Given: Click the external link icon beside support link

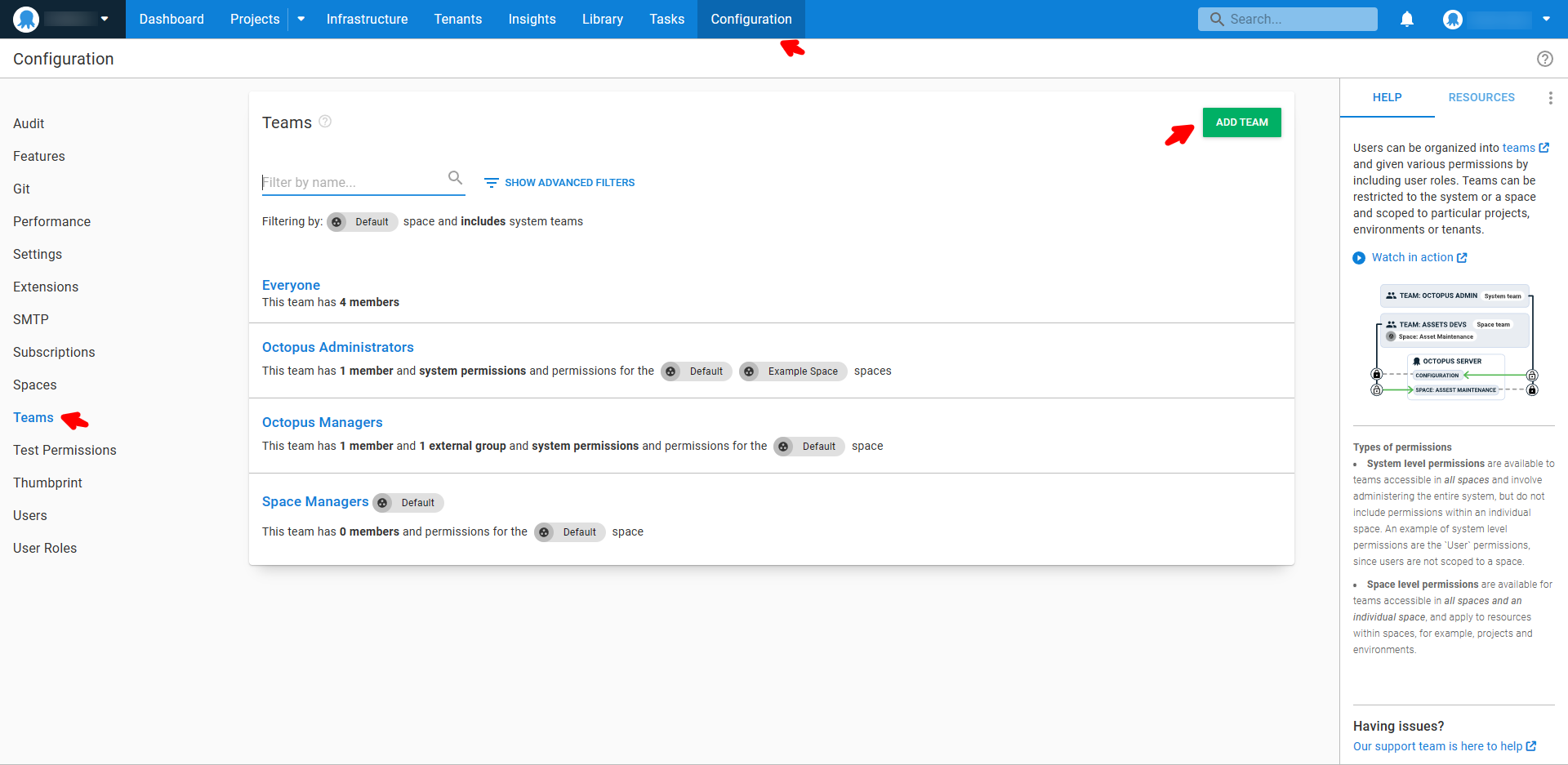Looking at the screenshot, I should [x=1531, y=746].
